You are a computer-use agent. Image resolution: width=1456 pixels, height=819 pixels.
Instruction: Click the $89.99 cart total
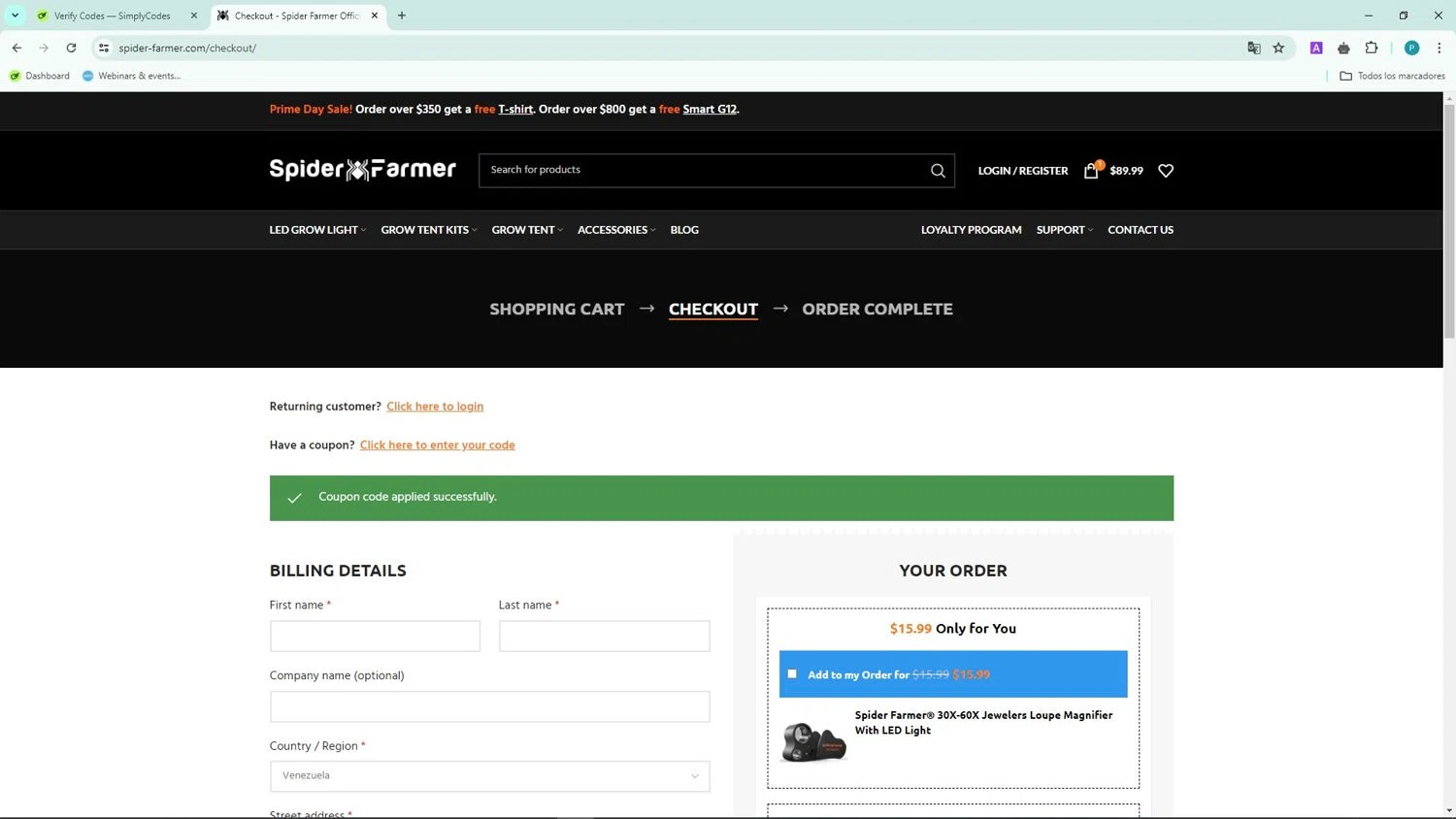(1126, 171)
